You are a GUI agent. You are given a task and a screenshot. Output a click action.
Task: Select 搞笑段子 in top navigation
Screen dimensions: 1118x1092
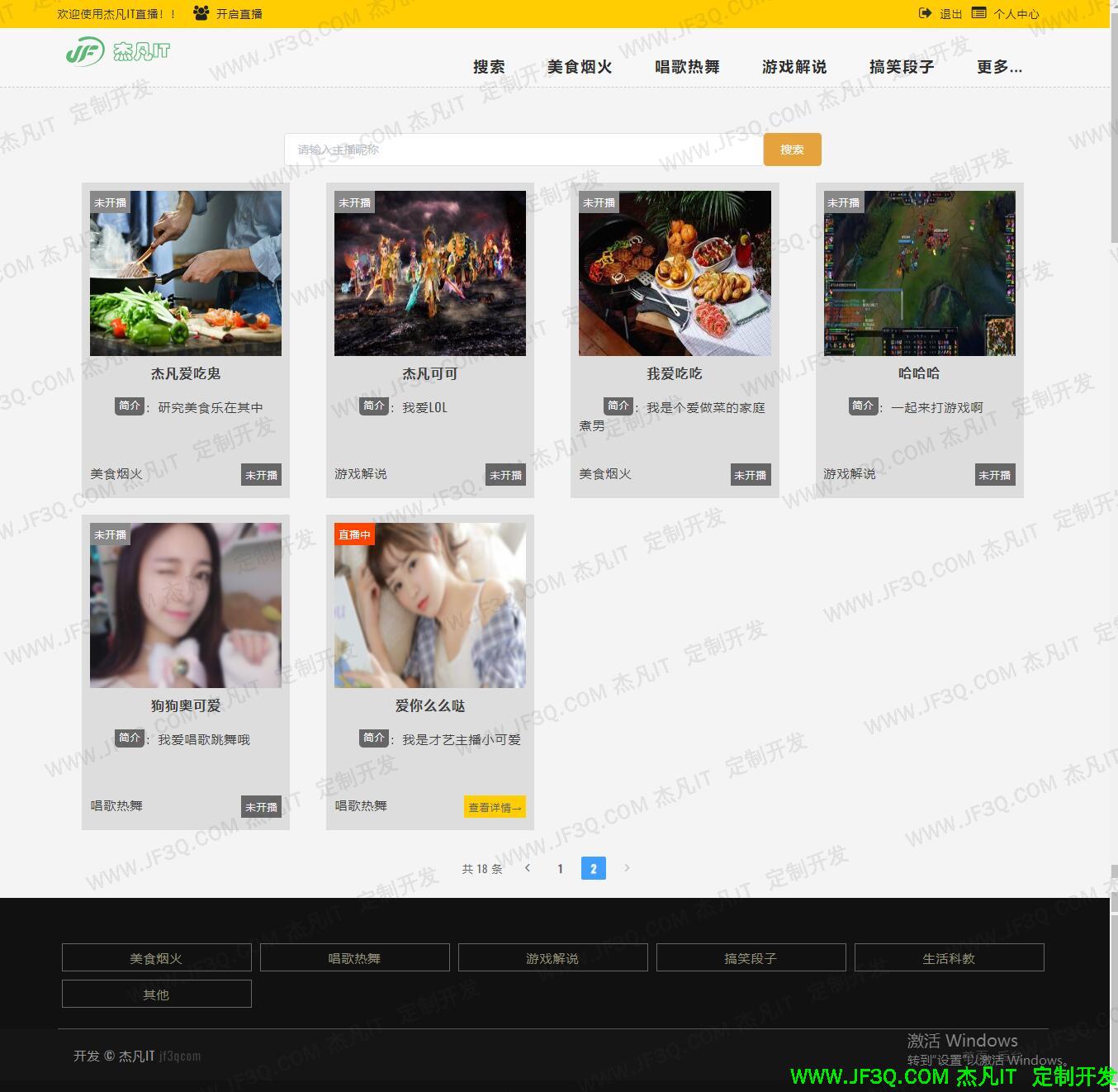point(902,67)
